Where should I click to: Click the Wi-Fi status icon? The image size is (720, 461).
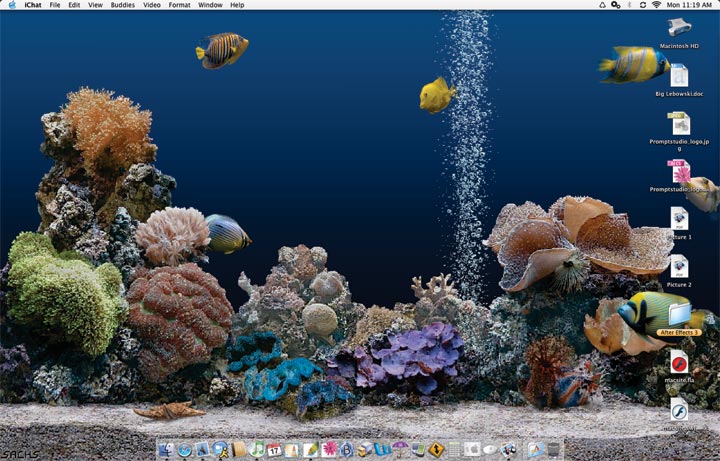coord(656,5)
